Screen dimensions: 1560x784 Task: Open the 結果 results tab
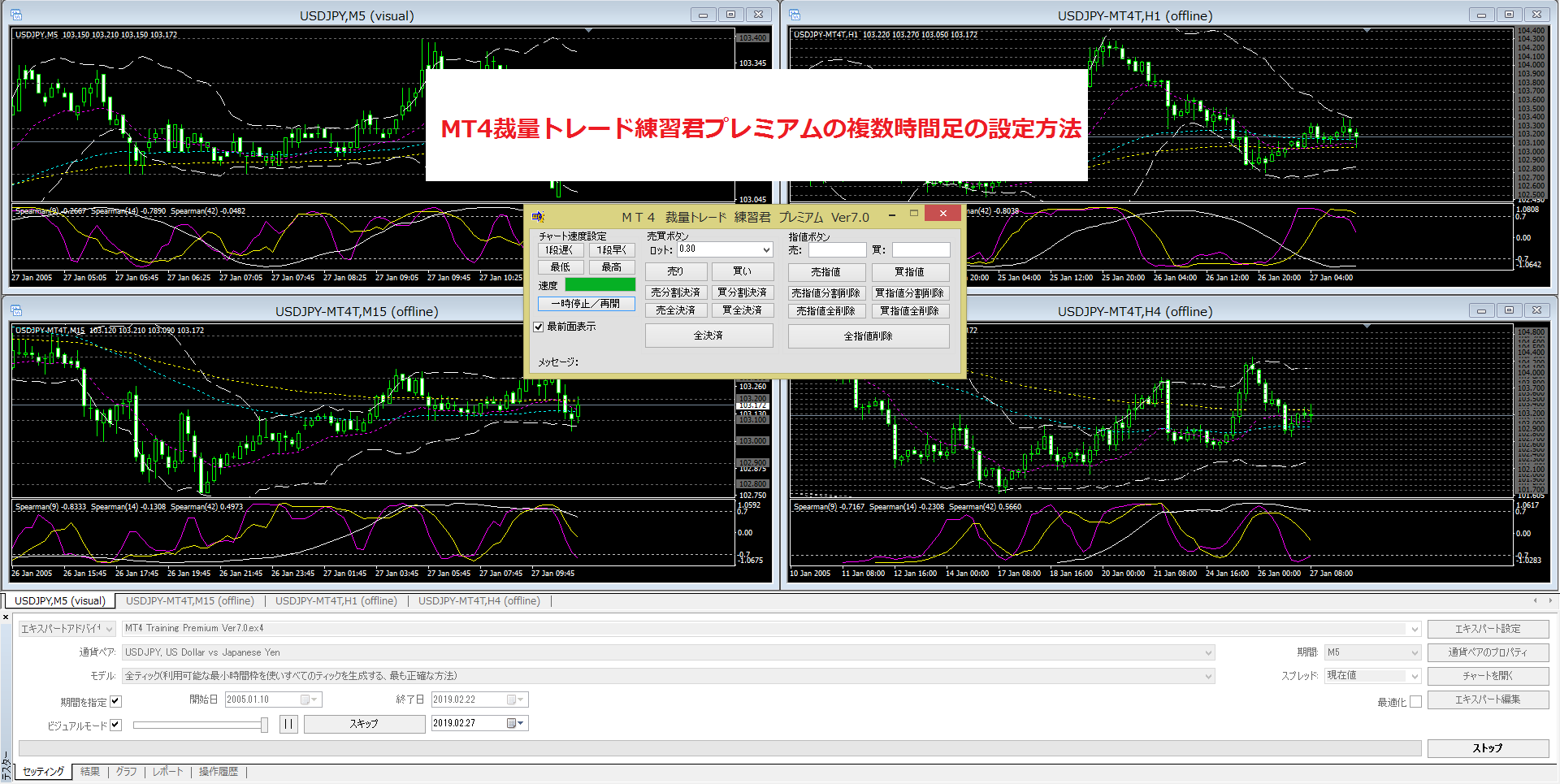point(90,772)
